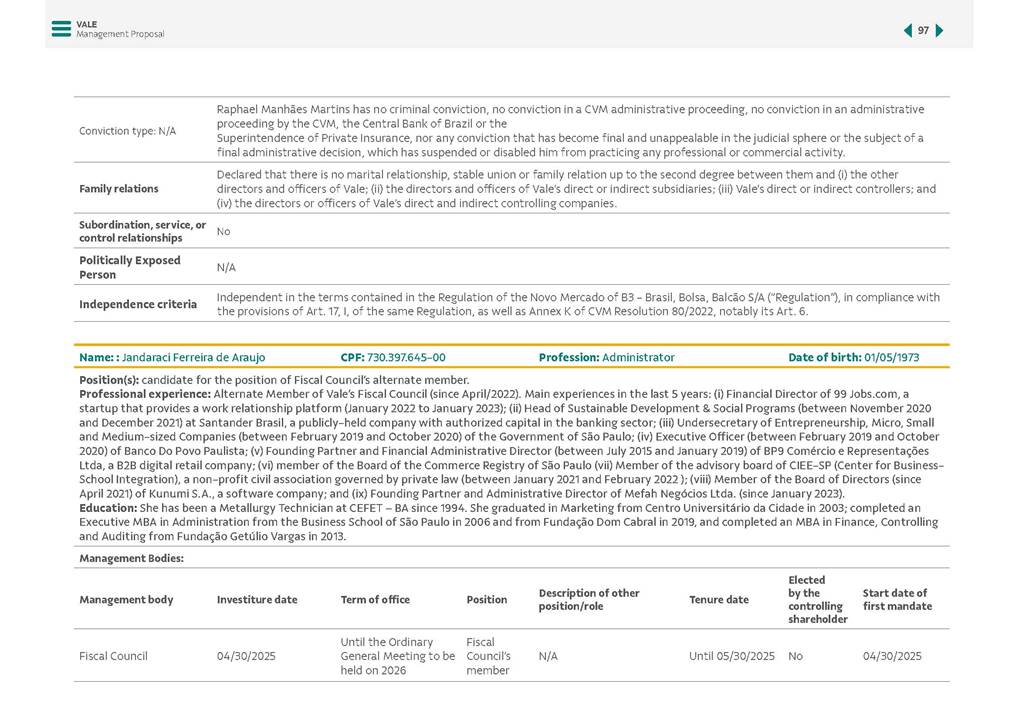Click the Family relations row label
1019x720 pixels.
tap(119, 188)
